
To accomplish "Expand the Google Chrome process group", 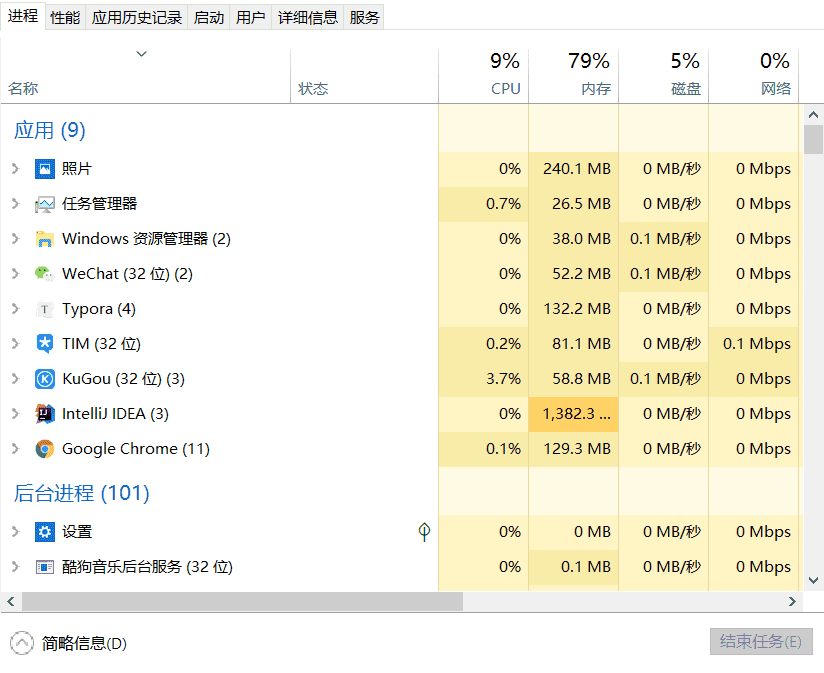I will point(15,449).
